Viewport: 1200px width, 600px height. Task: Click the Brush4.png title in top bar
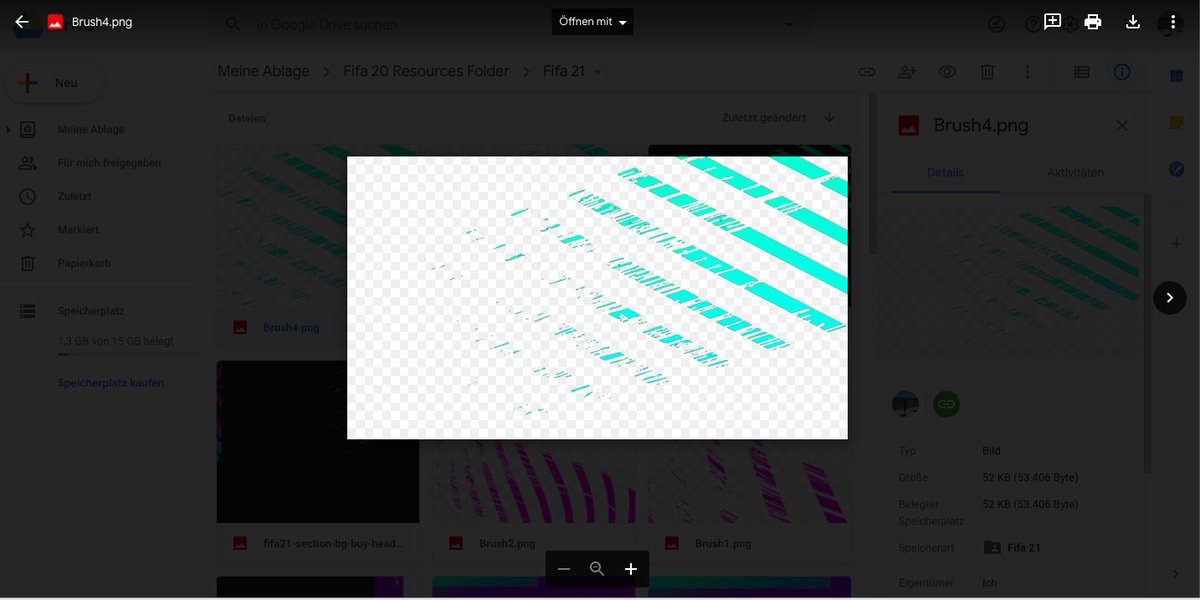pos(102,22)
